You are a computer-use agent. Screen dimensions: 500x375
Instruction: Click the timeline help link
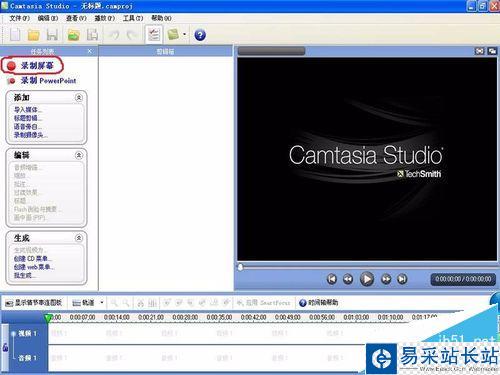pyautogui.click(x=319, y=303)
